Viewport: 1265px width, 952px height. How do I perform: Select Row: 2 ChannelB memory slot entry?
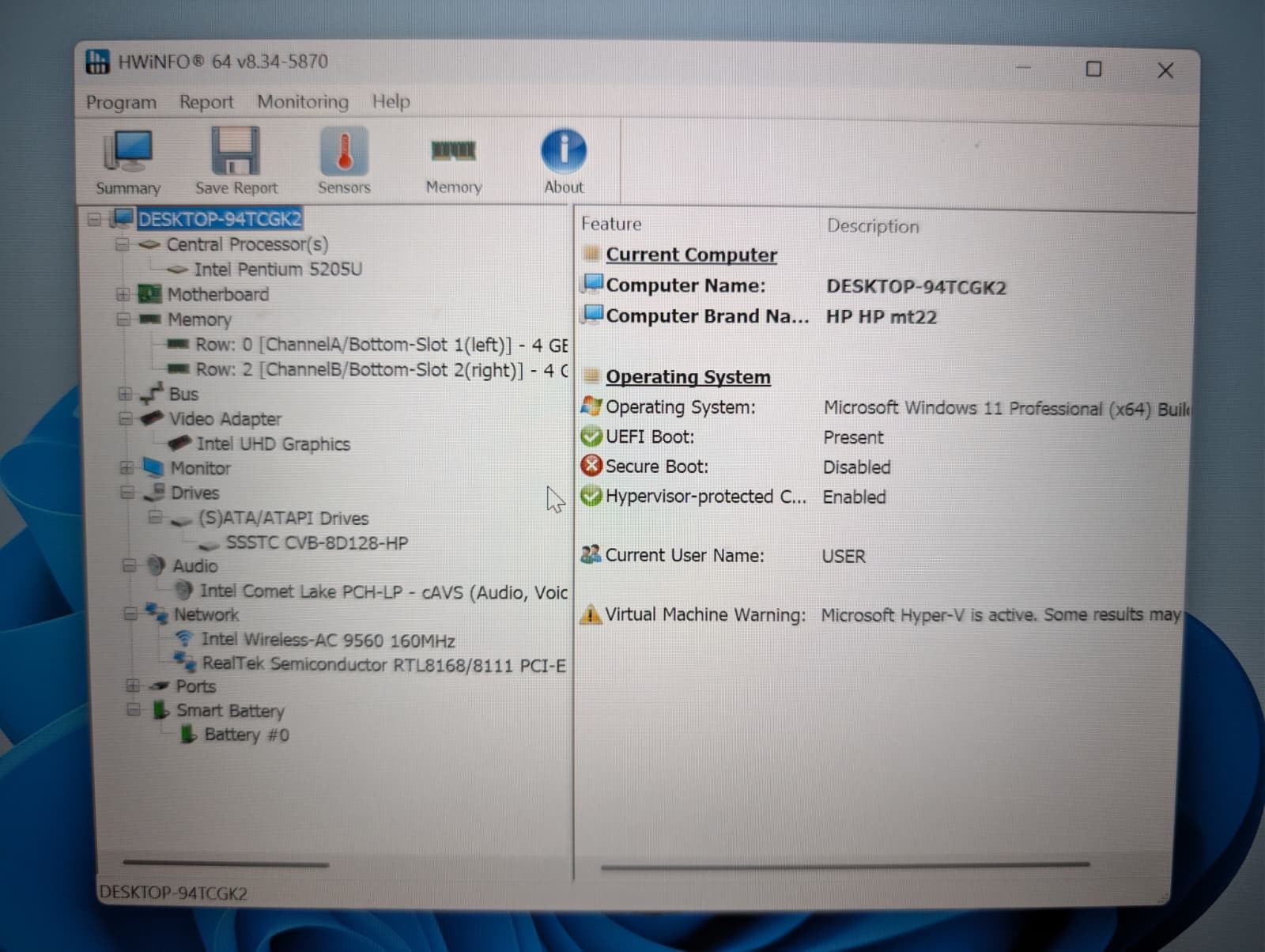(382, 369)
